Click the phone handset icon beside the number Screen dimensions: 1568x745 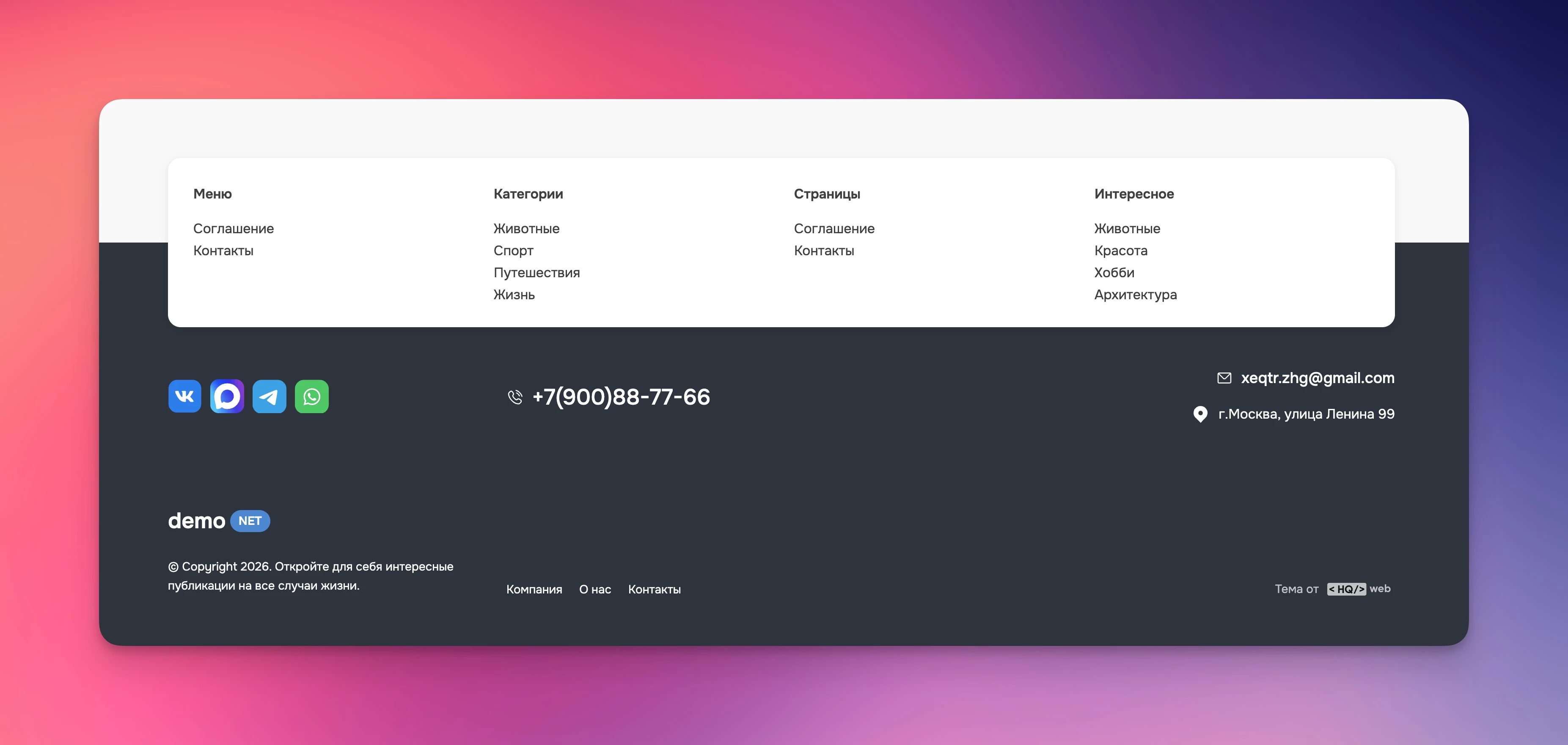(514, 397)
